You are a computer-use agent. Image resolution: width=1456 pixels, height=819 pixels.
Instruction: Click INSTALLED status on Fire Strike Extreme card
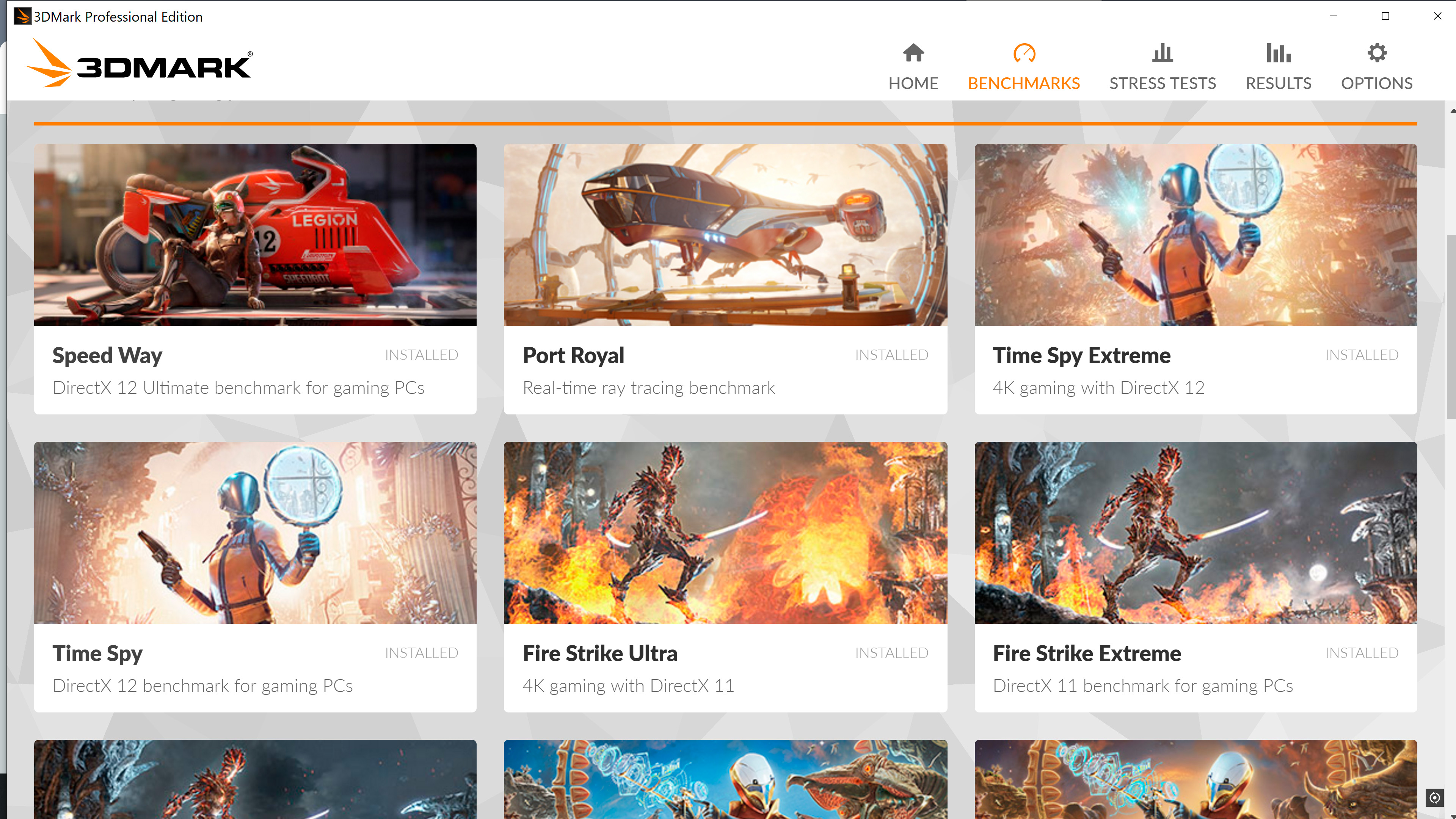[1362, 653]
